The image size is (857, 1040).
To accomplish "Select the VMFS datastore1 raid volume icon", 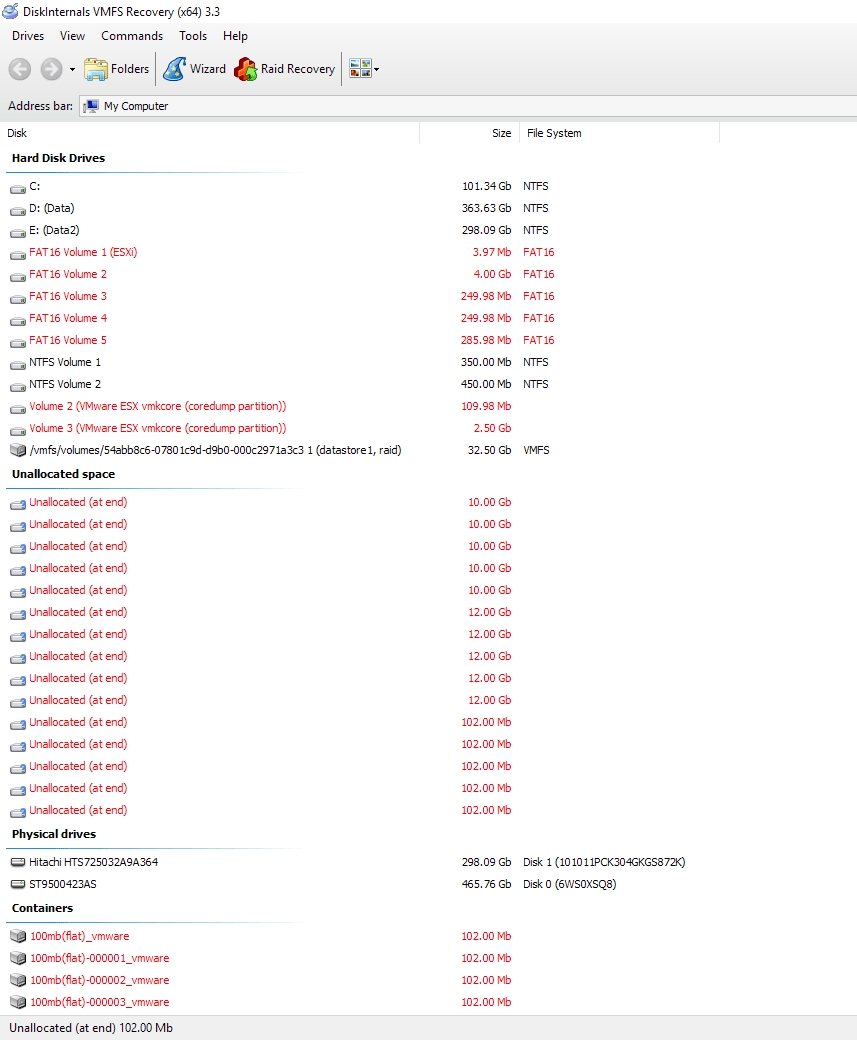I will tap(18, 450).
